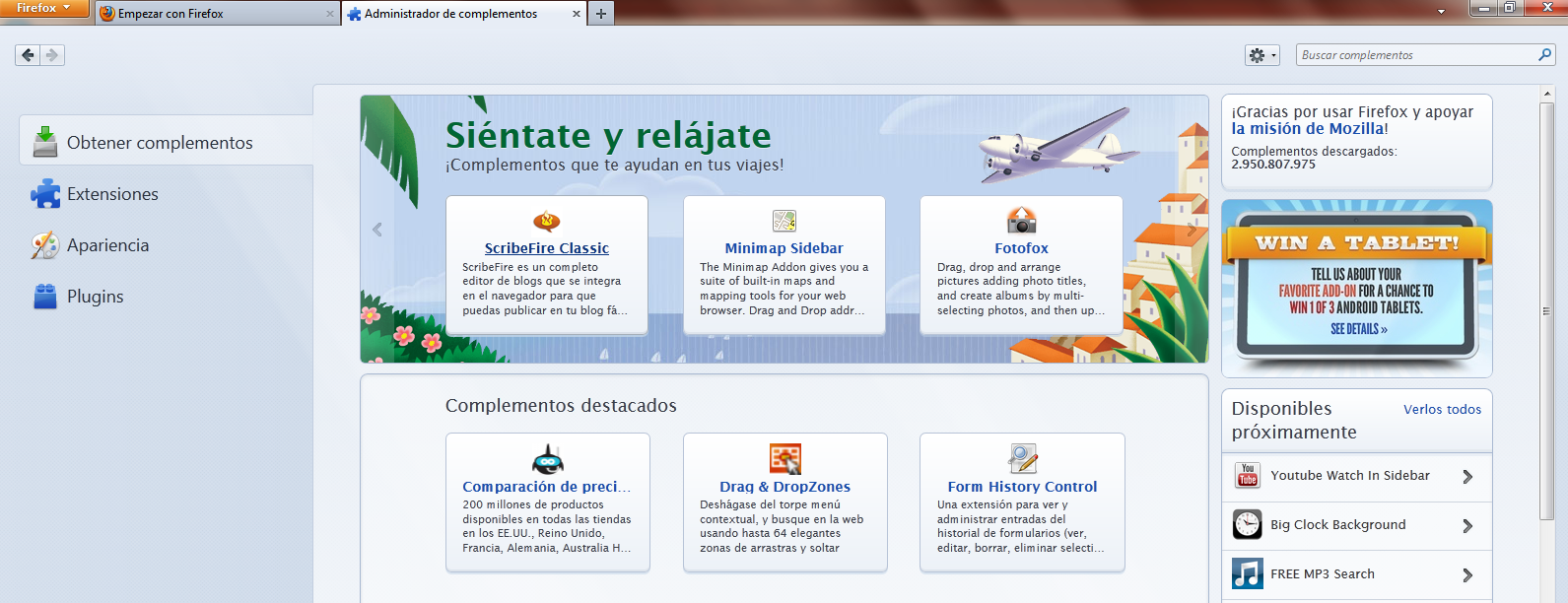The image size is (1568, 603).
Task: Click the Buscar complementos search field
Action: pos(1414,55)
